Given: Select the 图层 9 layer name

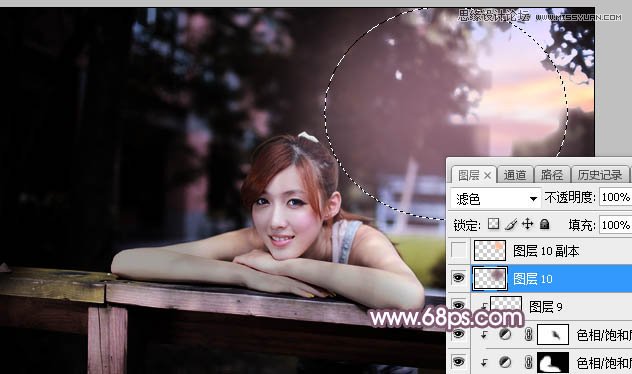Looking at the screenshot, I should tap(546, 307).
